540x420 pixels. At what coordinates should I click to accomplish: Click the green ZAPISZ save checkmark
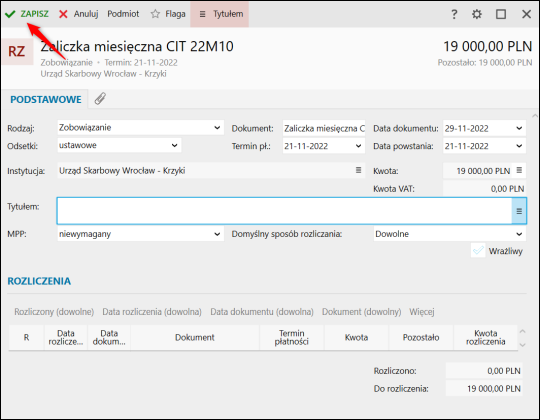pos(10,14)
